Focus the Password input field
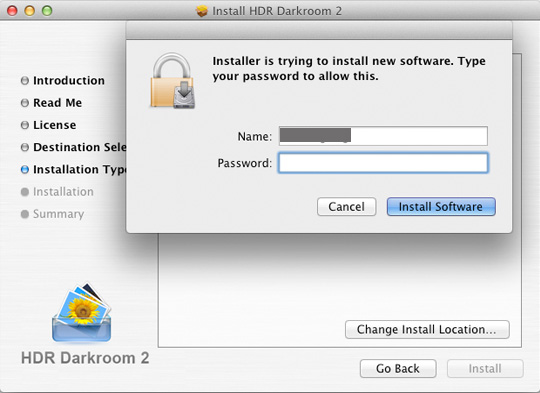The height and width of the screenshot is (393, 540). 383,163
